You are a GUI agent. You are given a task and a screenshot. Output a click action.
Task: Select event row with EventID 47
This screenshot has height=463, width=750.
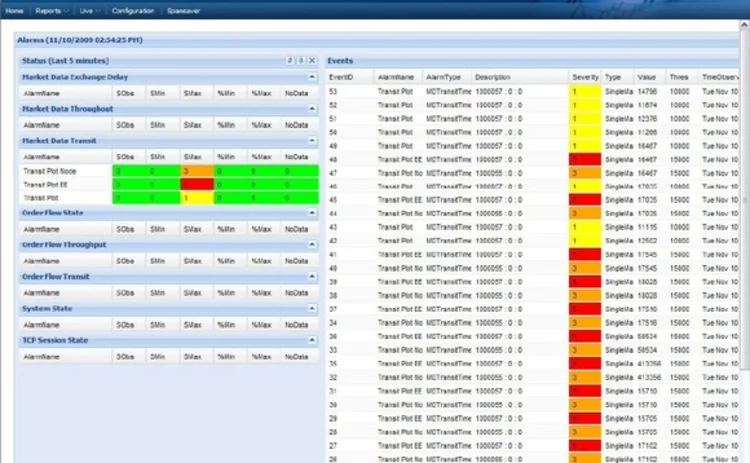tap(532, 173)
